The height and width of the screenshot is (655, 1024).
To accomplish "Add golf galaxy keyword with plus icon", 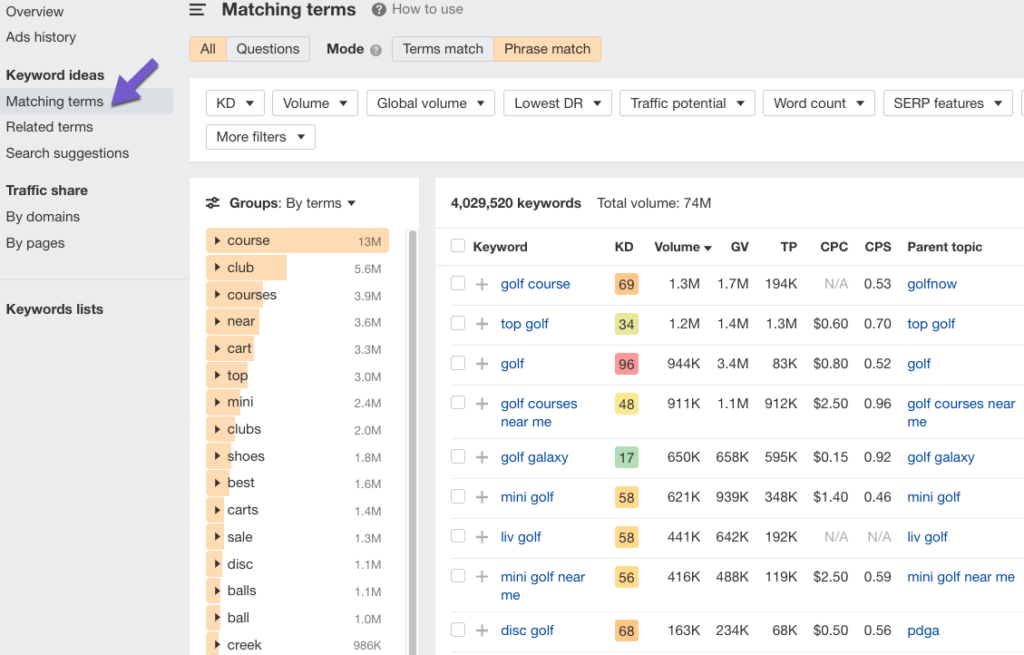I will click(482, 457).
